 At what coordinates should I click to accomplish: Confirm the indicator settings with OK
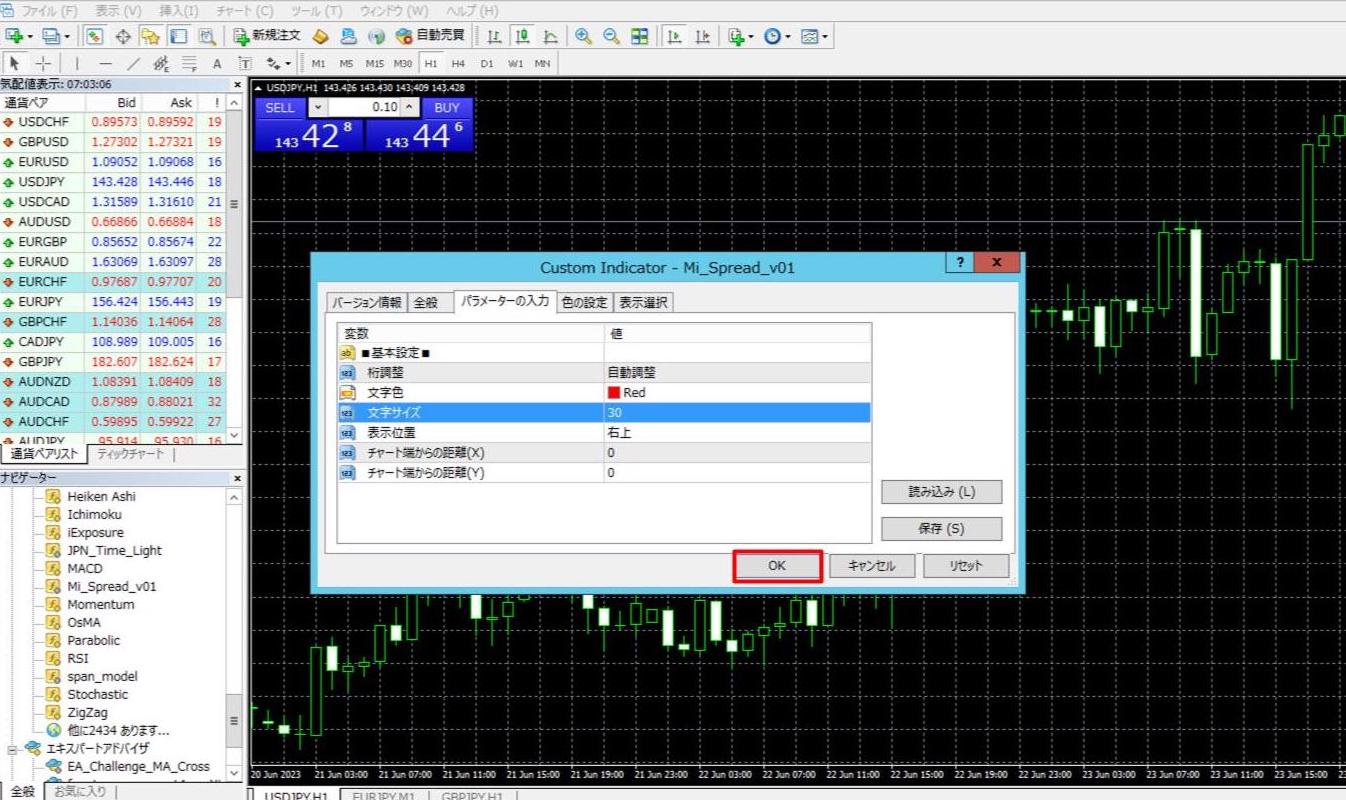777,565
